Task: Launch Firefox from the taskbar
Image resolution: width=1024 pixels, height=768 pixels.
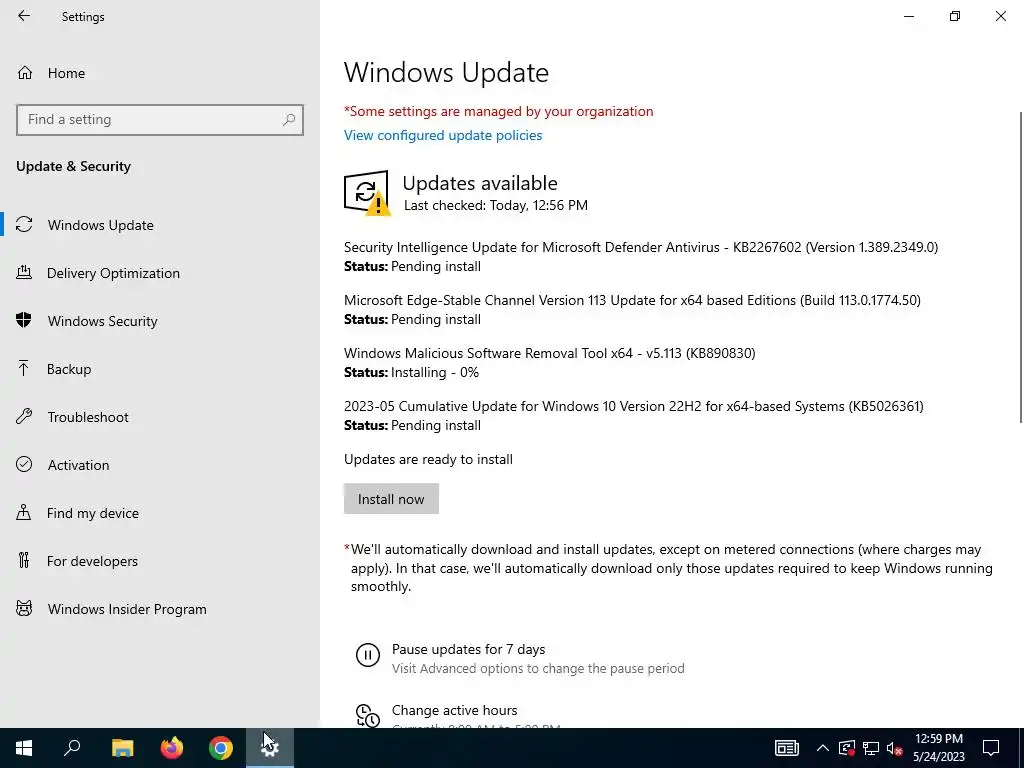Action: [x=172, y=748]
